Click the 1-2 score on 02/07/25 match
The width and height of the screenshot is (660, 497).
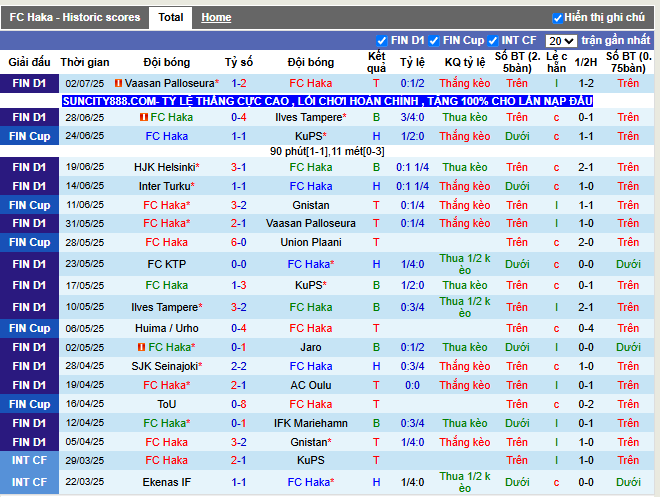coord(239,83)
